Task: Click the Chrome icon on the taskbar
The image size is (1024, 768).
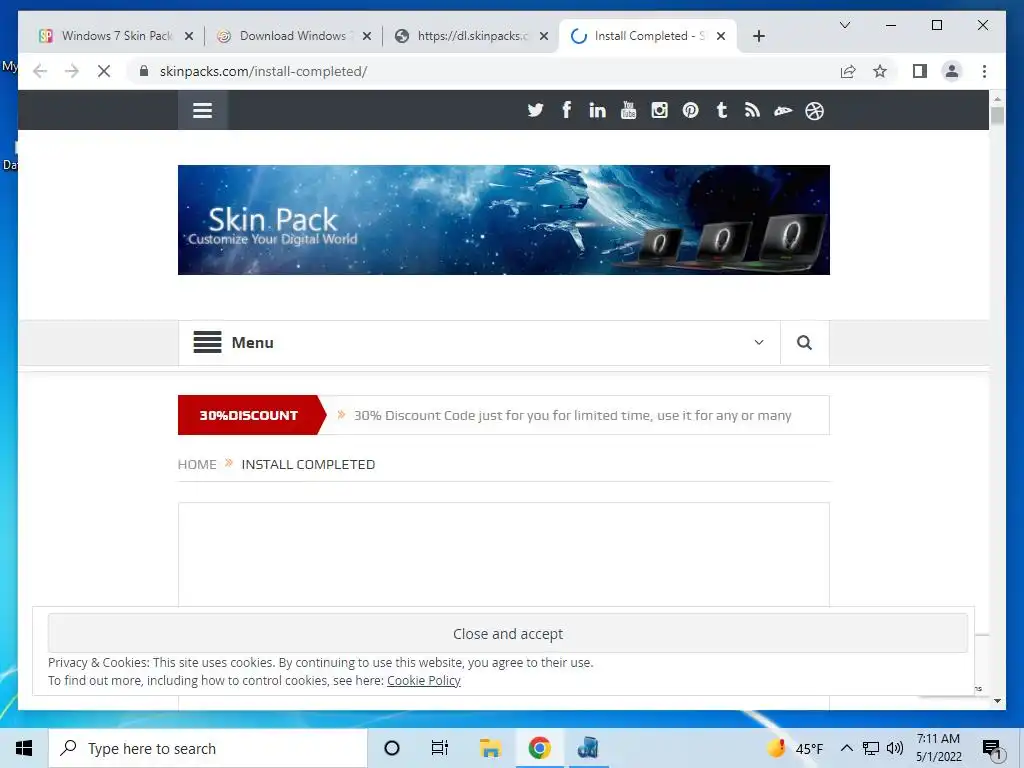Action: click(539, 748)
